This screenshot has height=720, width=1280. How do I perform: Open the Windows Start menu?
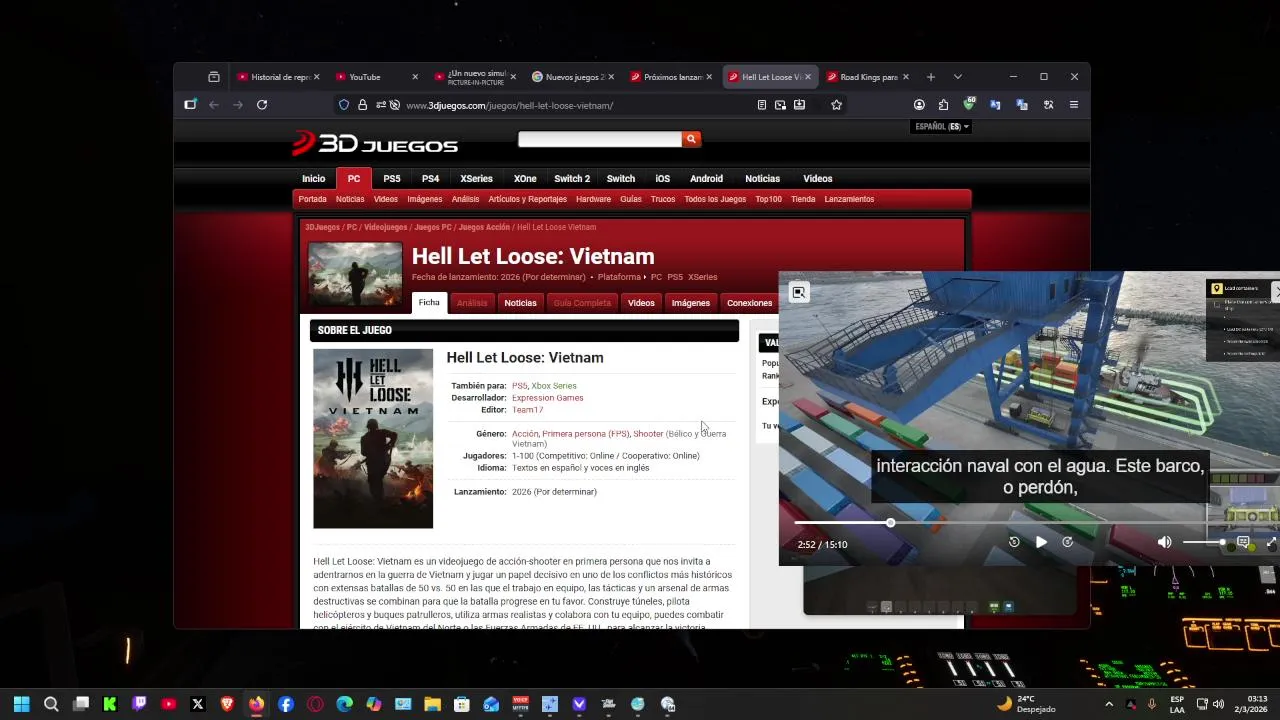click(x=22, y=705)
